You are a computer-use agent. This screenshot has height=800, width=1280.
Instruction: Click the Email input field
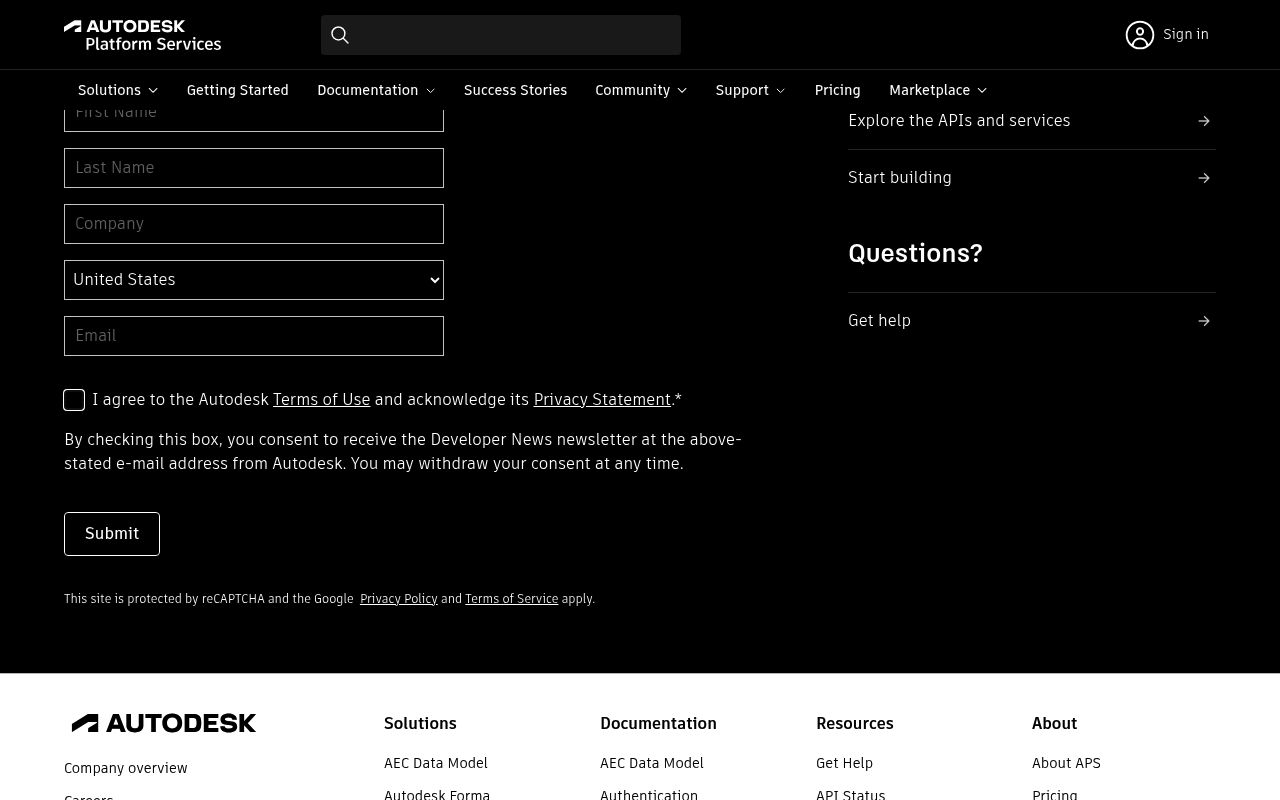coord(254,336)
